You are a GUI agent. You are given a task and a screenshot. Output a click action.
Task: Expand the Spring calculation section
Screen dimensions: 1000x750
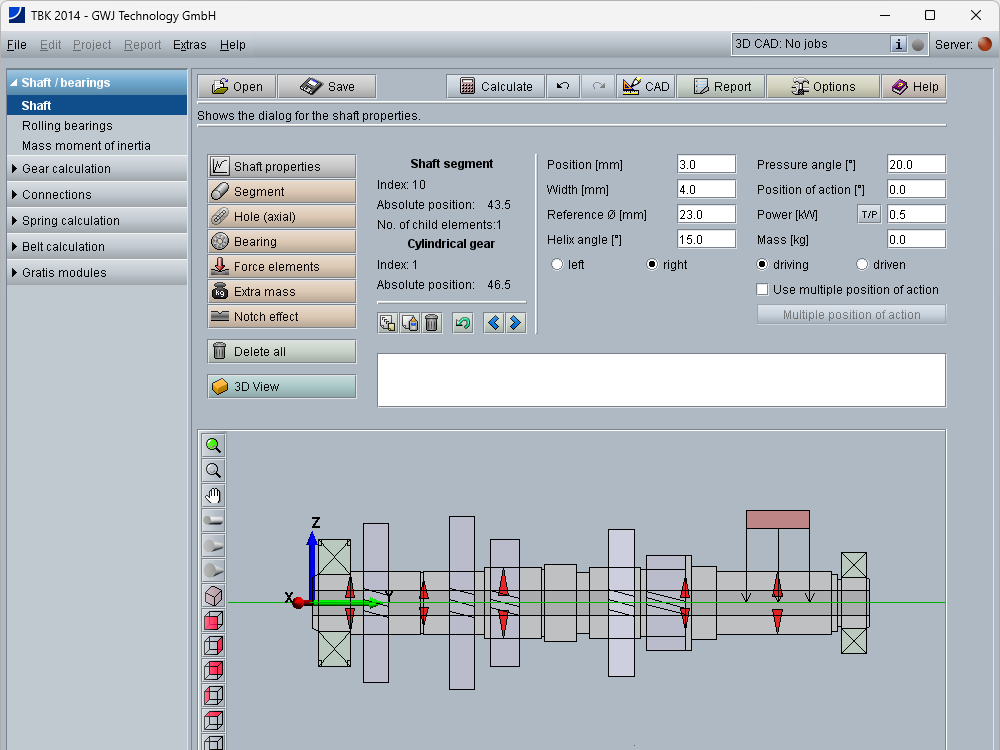(70, 221)
